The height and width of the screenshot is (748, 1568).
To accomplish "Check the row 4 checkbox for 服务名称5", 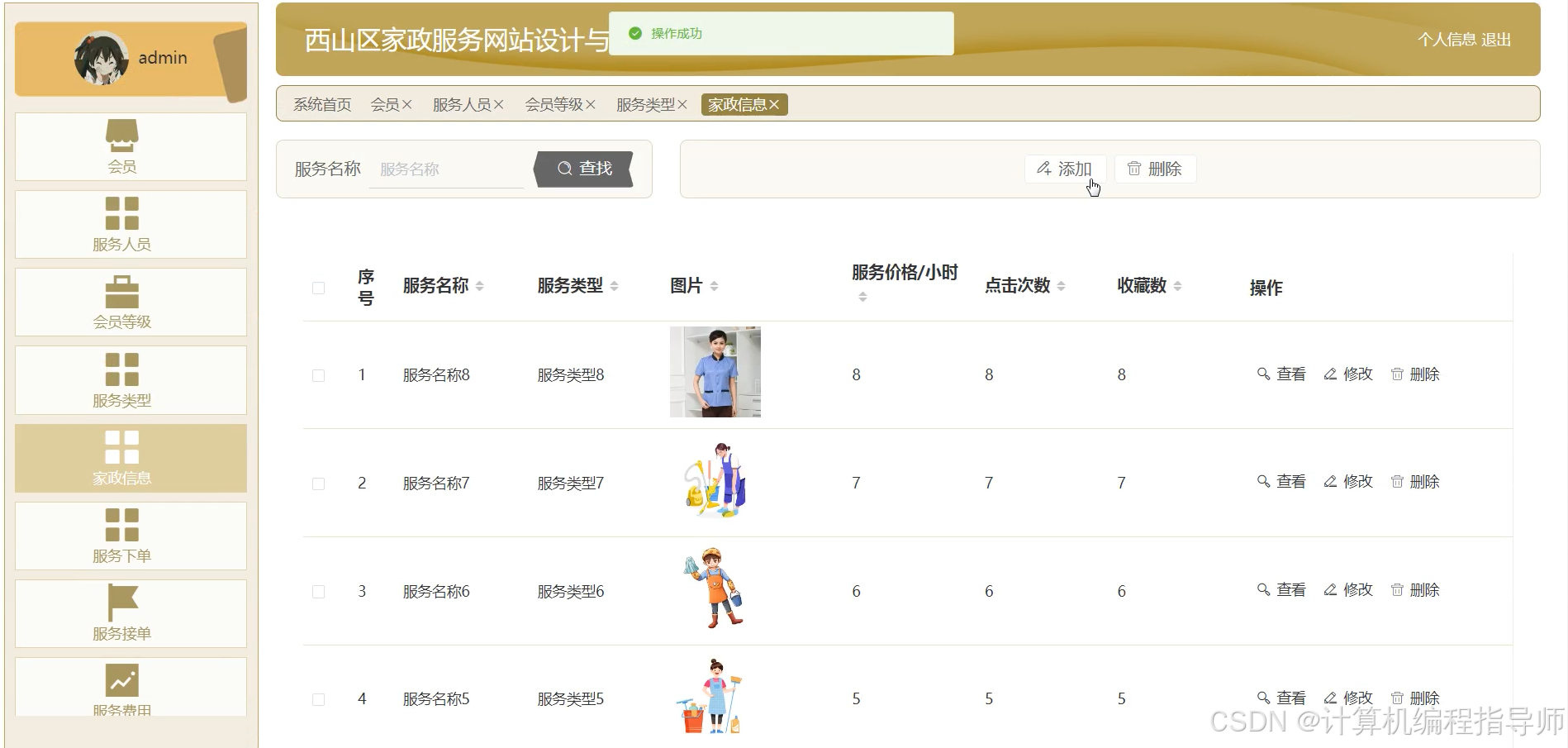I will pos(318,700).
